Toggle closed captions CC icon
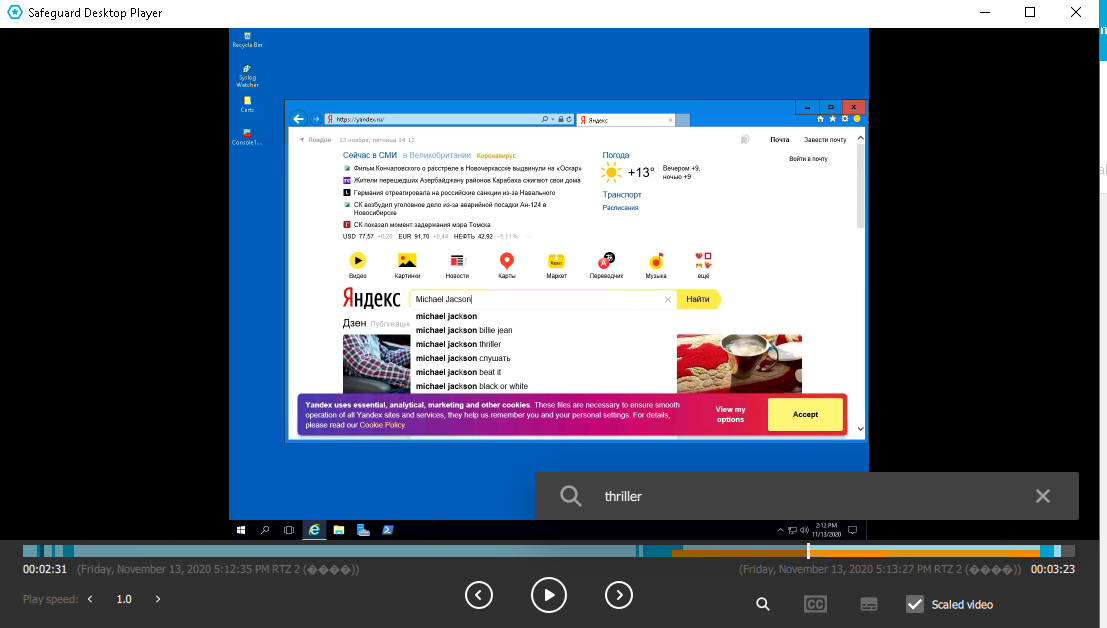Screen dimensions: 1107x628 [815, 604]
